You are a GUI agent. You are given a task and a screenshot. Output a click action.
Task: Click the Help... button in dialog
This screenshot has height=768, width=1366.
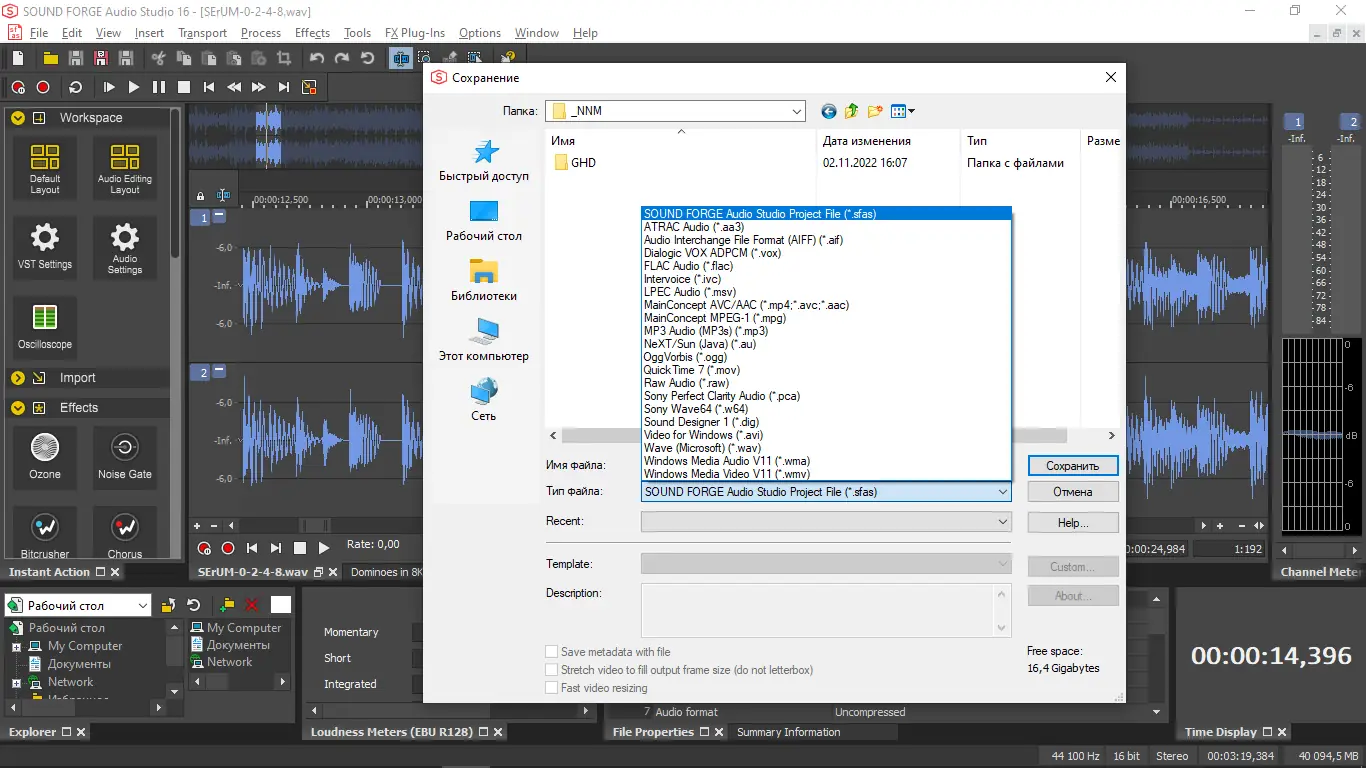click(x=1073, y=523)
